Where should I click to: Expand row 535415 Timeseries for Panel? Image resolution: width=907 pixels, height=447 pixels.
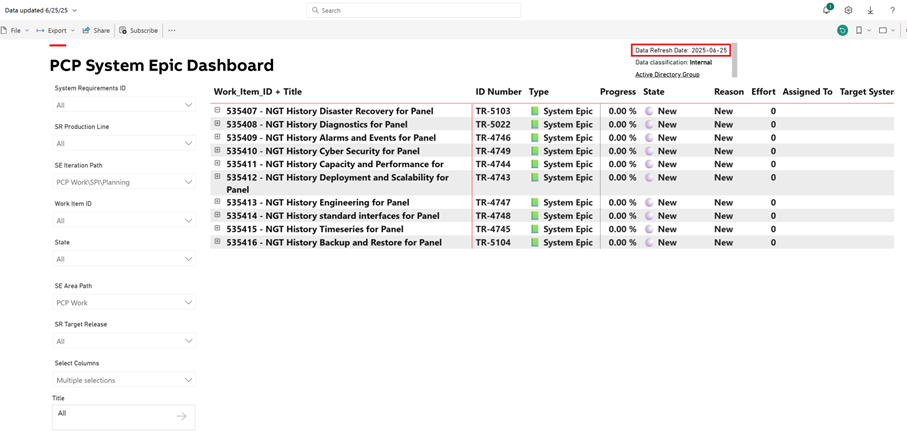pyautogui.click(x=217, y=228)
